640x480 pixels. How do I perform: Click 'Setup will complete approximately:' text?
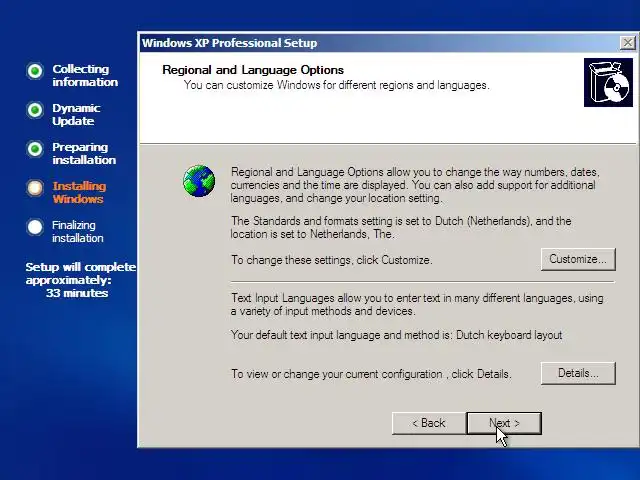coord(80,273)
